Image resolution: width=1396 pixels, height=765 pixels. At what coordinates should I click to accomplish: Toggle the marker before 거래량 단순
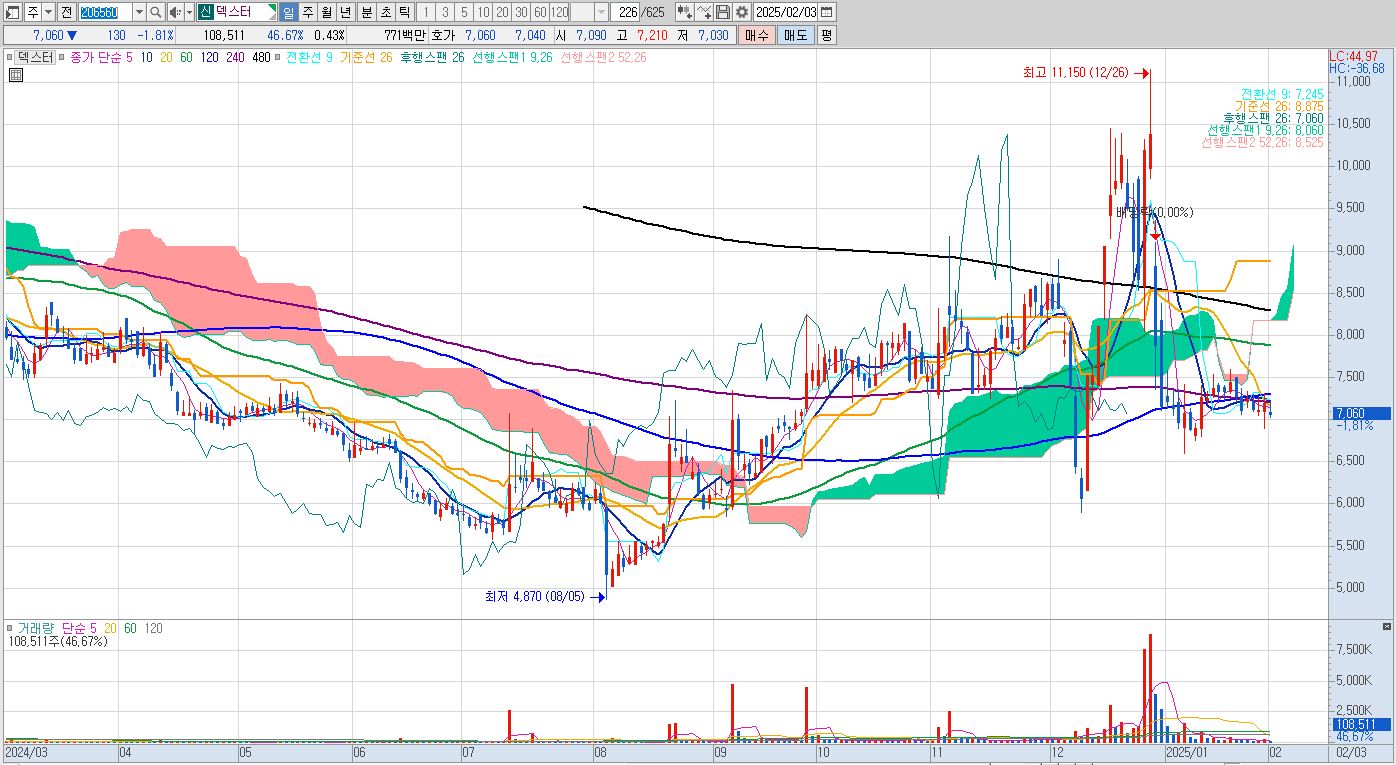[x=11, y=628]
